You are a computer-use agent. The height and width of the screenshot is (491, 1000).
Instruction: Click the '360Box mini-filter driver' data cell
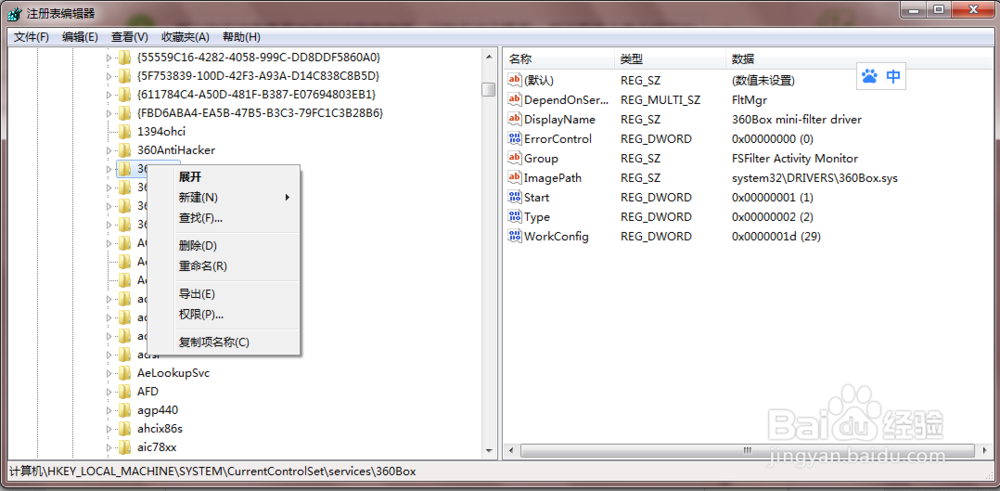pyautogui.click(x=797, y=119)
